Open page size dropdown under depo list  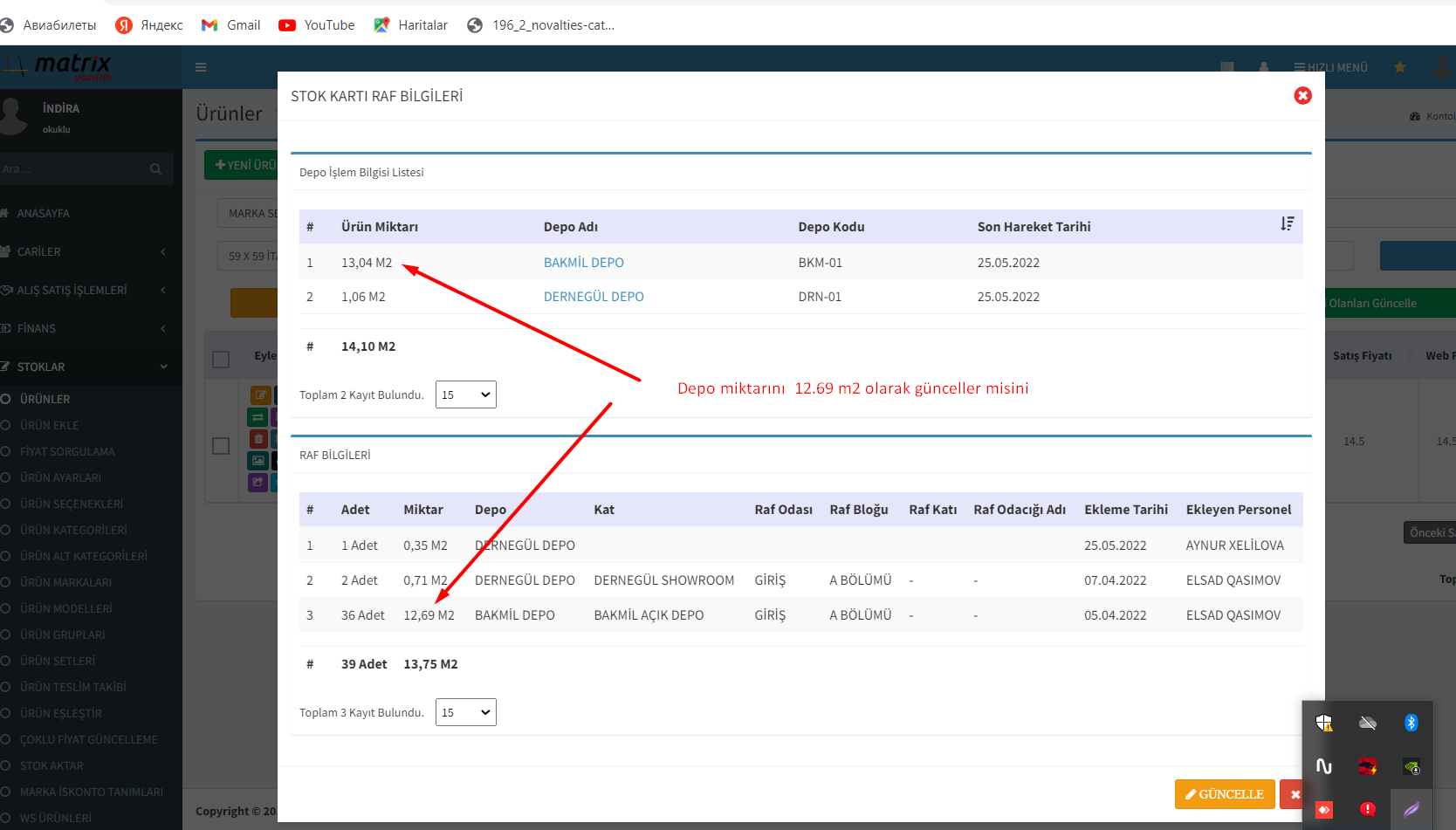click(465, 394)
